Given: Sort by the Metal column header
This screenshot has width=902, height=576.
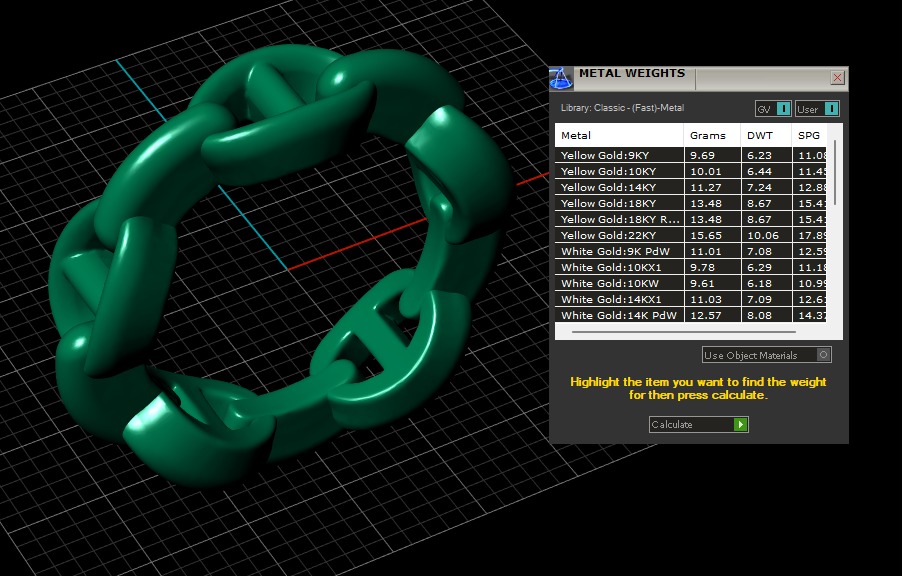Looking at the screenshot, I should click(x=619, y=135).
